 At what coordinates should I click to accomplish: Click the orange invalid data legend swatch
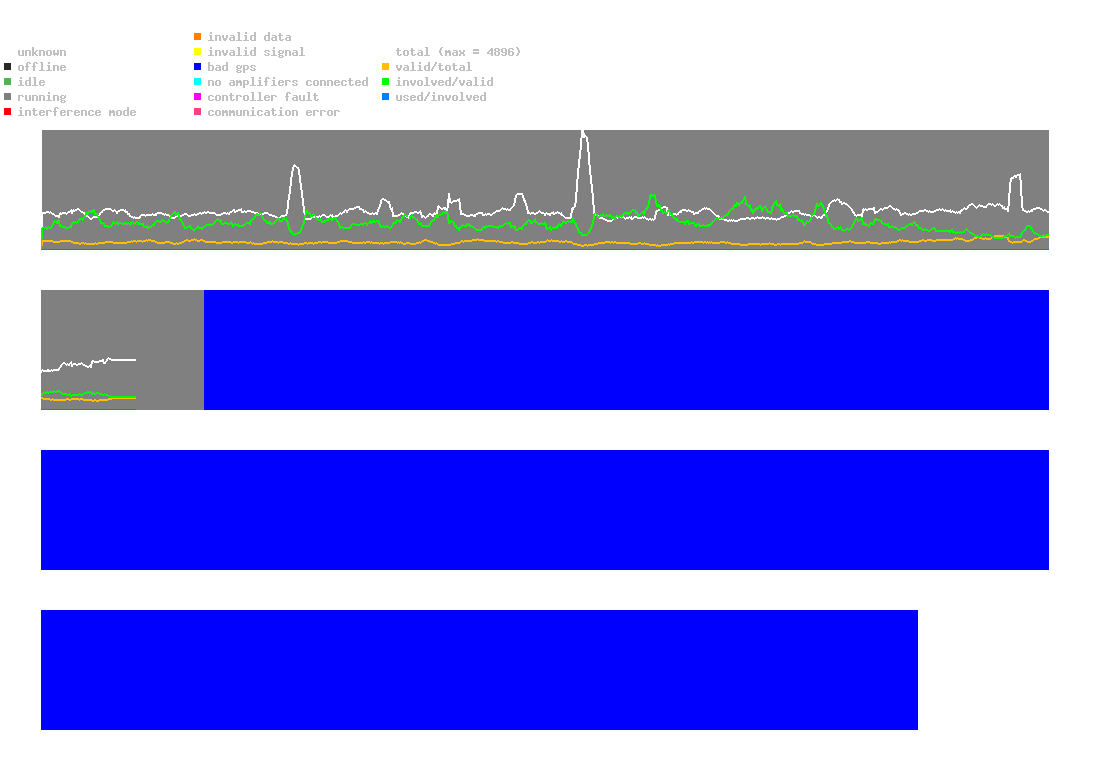point(198,37)
